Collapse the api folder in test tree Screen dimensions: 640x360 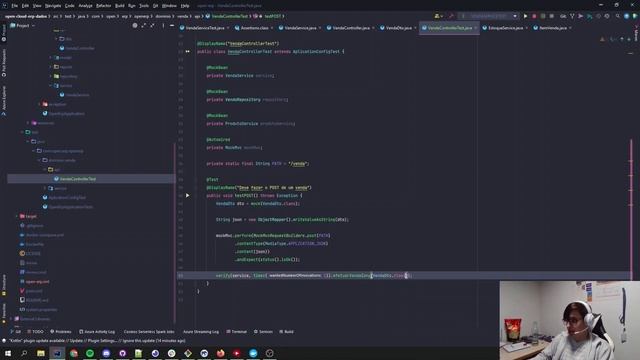pyautogui.click(x=45, y=169)
